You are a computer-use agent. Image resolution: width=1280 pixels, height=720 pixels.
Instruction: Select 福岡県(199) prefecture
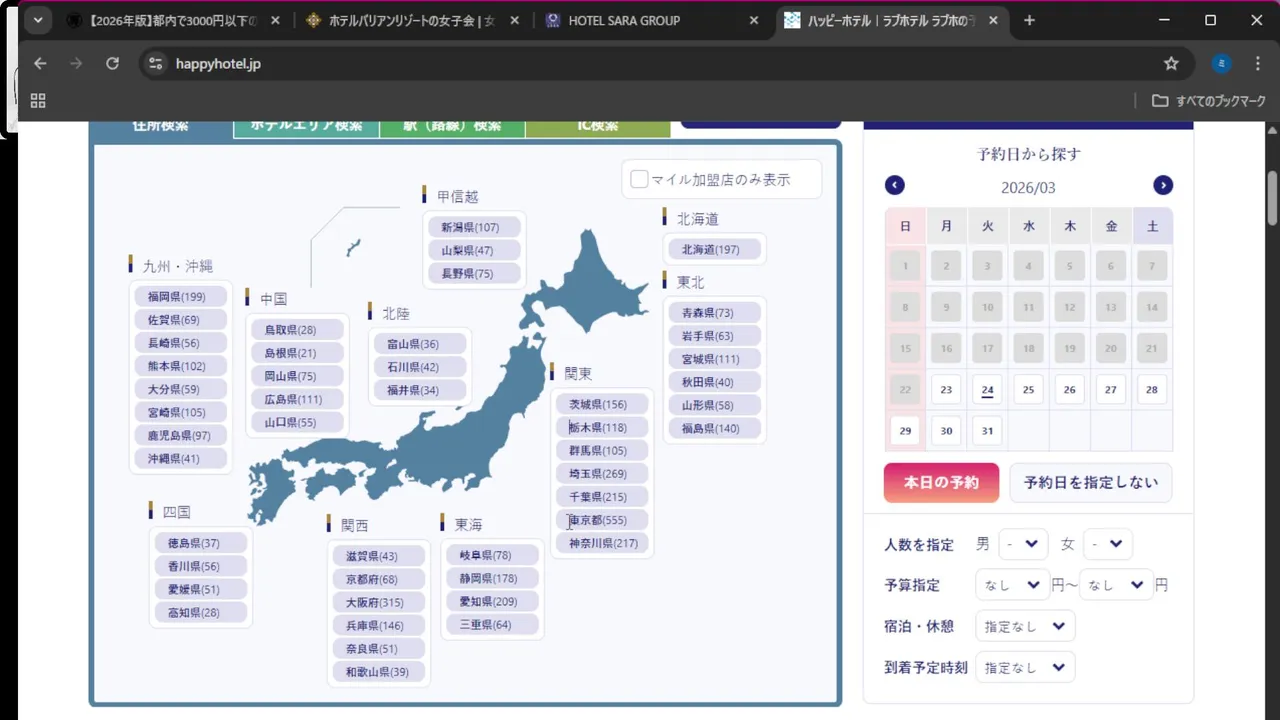tap(181, 296)
